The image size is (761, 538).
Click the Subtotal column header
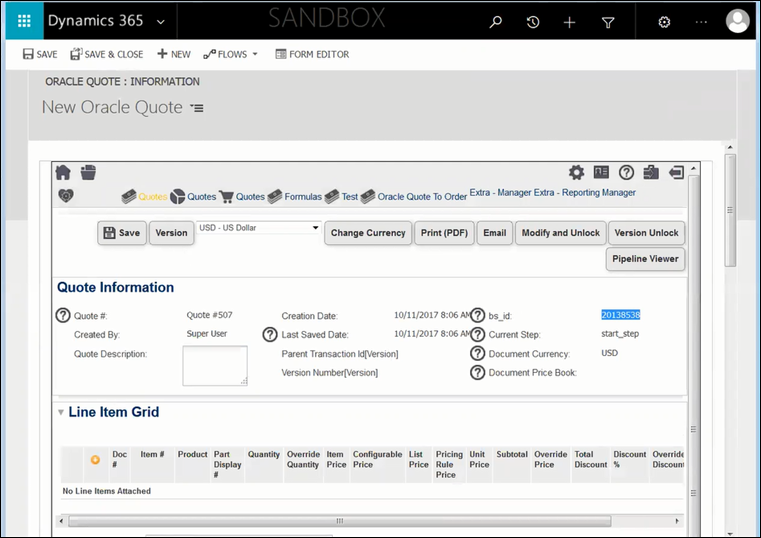click(512, 454)
